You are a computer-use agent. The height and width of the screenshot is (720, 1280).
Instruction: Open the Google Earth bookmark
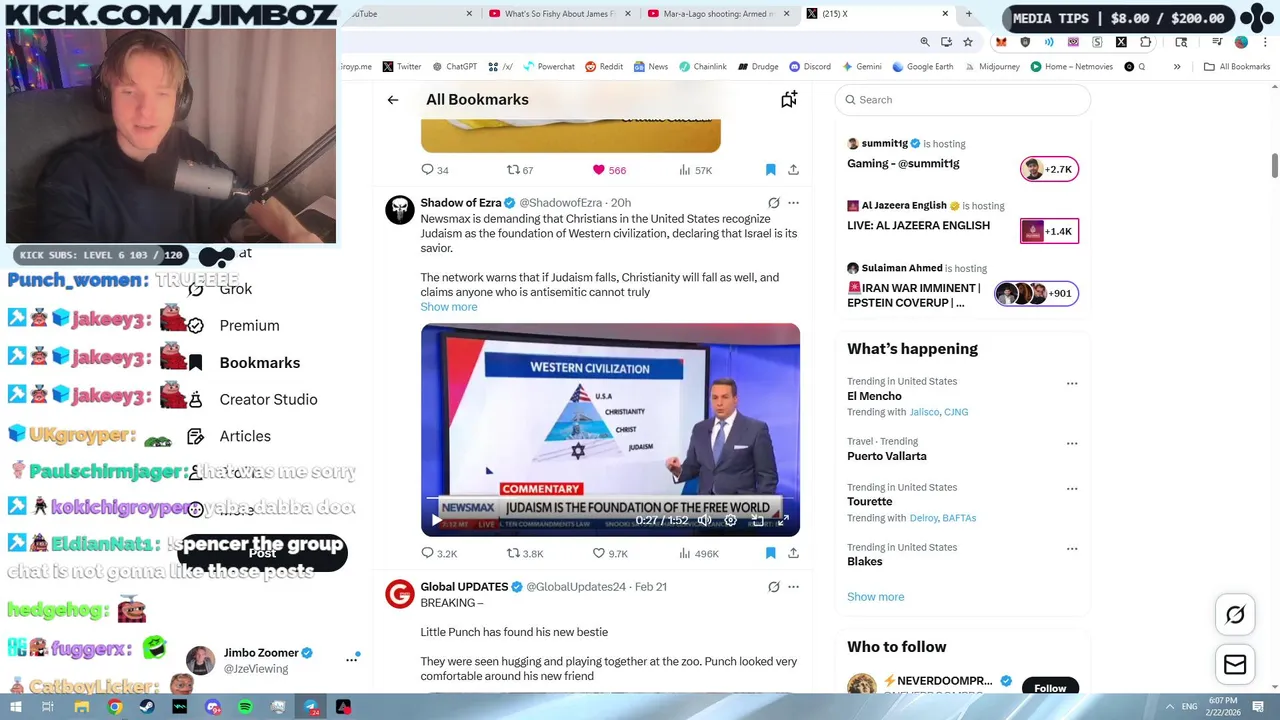(x=923, y=67)
